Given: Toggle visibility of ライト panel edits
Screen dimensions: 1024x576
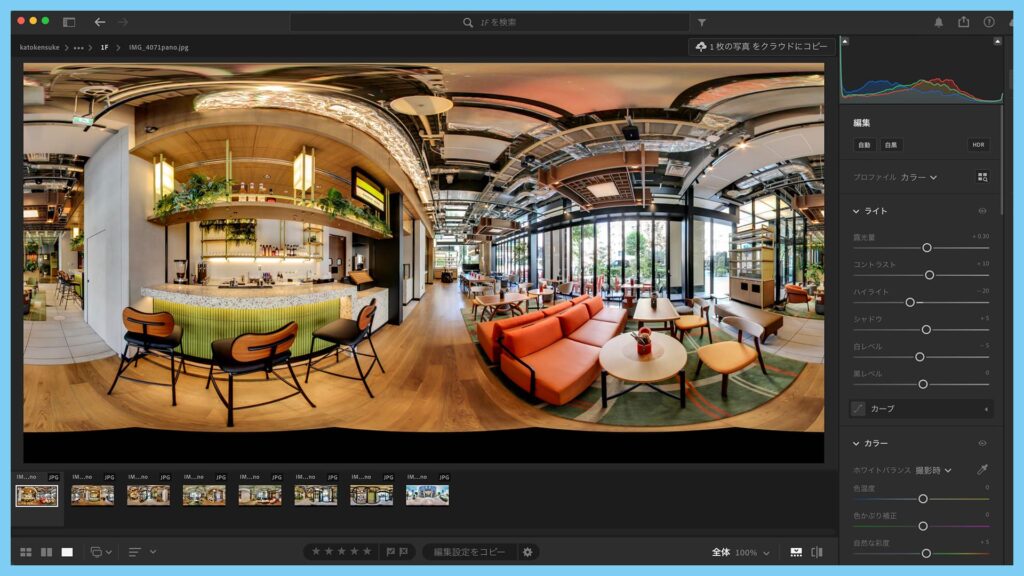Looking at the screenshot, I should point(982,211).
